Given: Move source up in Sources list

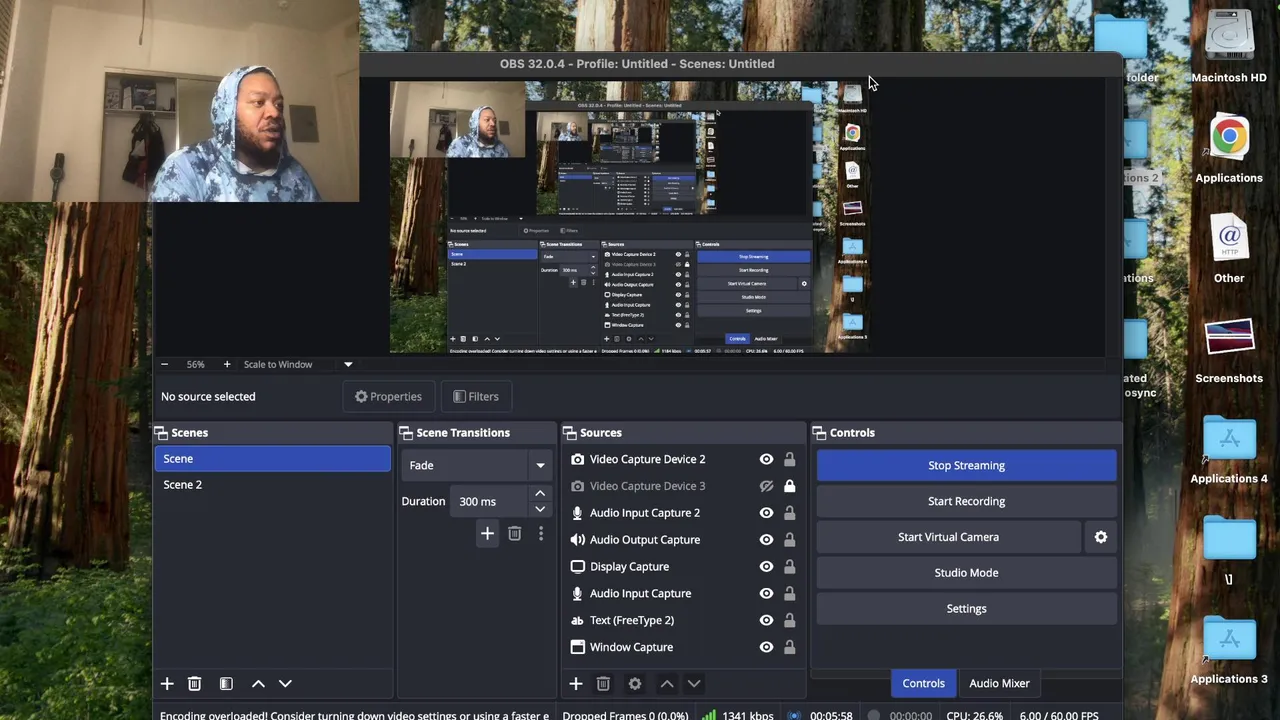Looking at the screenshot, I should tap(667, 684).
